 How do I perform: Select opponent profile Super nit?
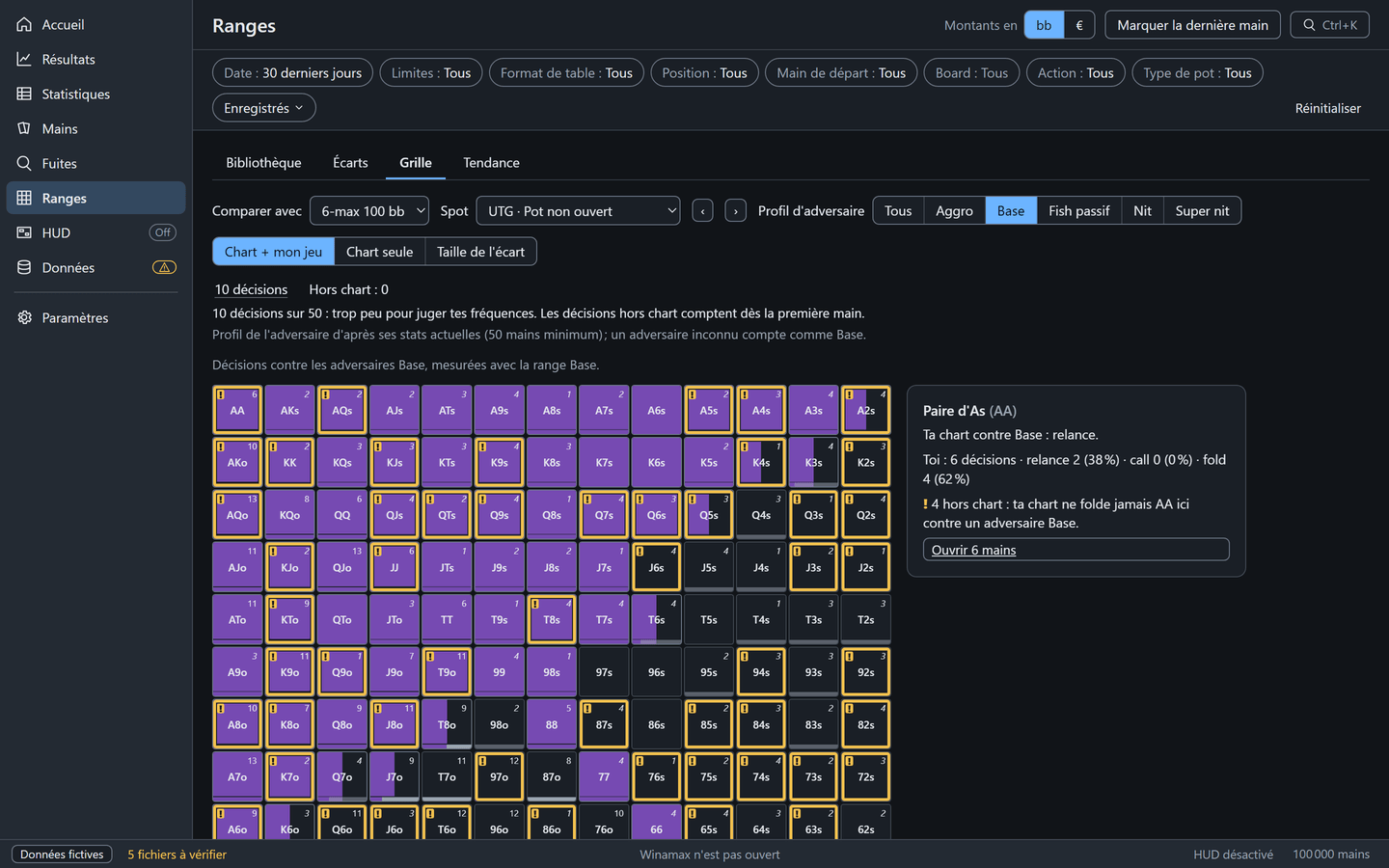tap(1202, 211)
